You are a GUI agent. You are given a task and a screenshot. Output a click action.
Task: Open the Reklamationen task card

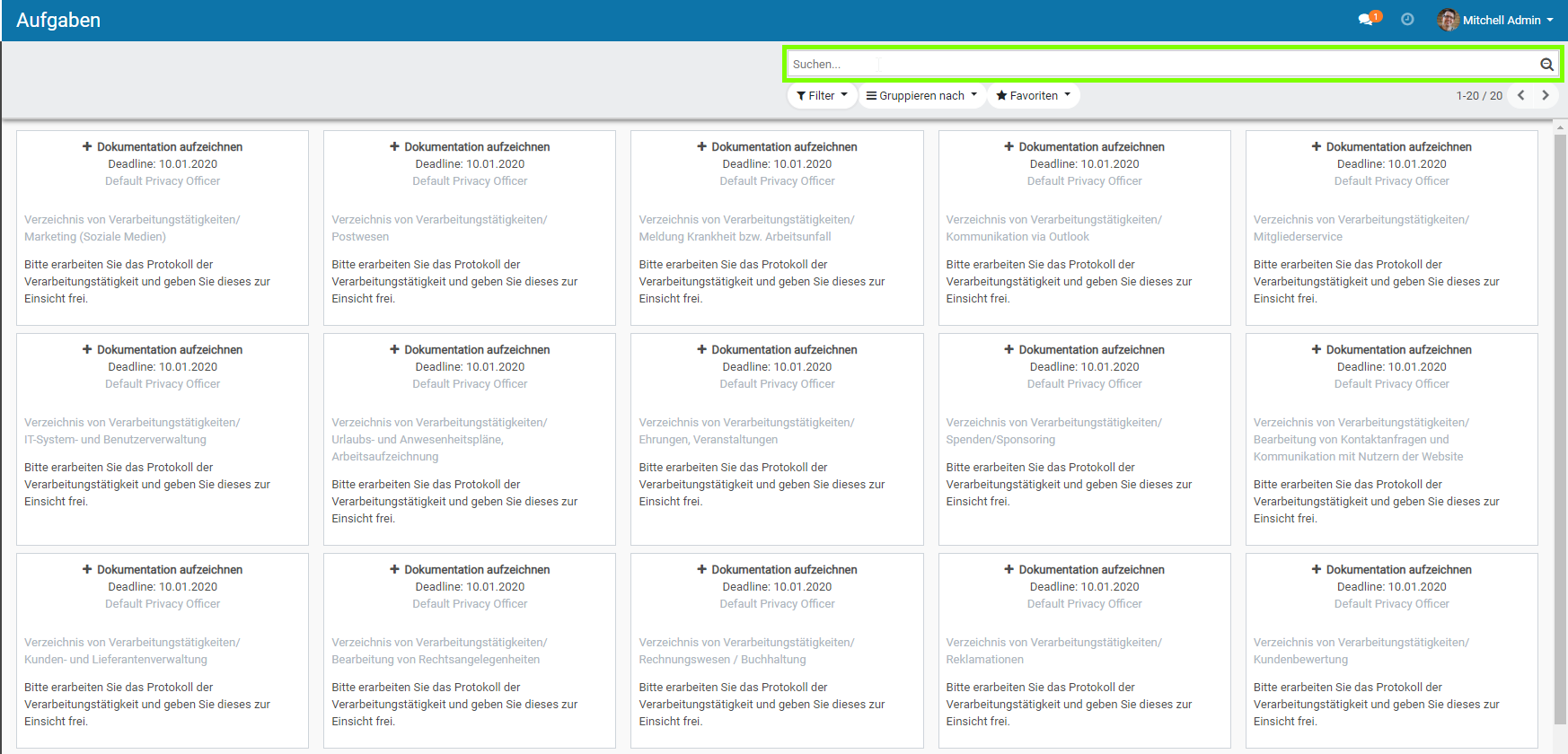(1084, 659)
